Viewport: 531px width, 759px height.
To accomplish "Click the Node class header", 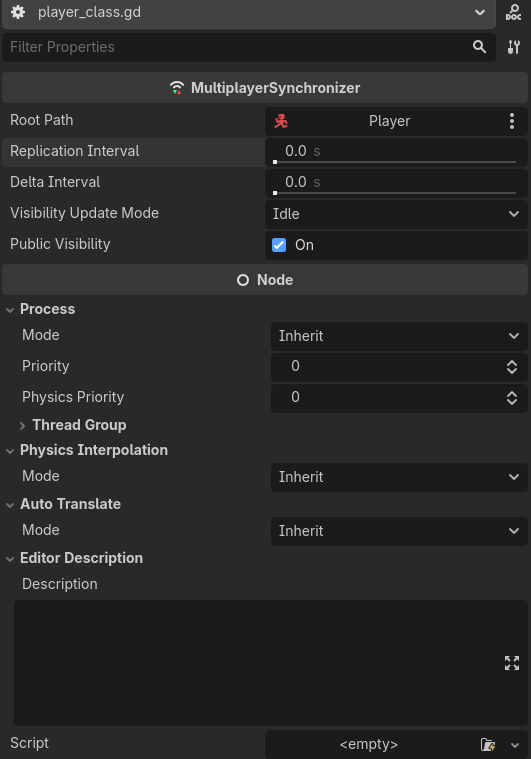I will (265, 280).
